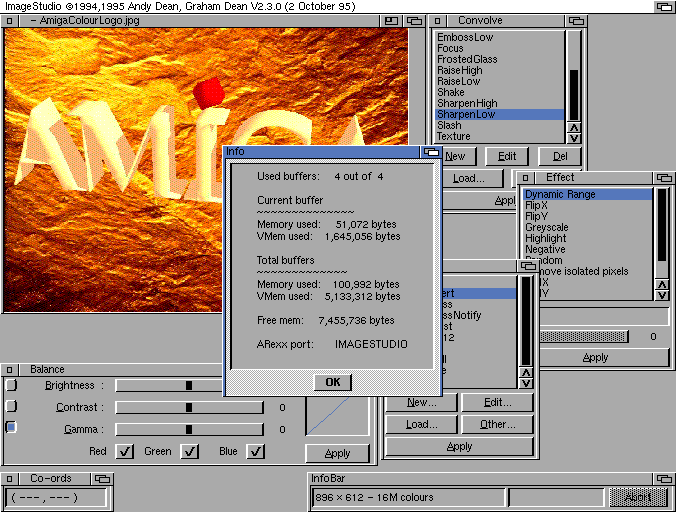Toggle the Green channel checkbox

point(190,451)
